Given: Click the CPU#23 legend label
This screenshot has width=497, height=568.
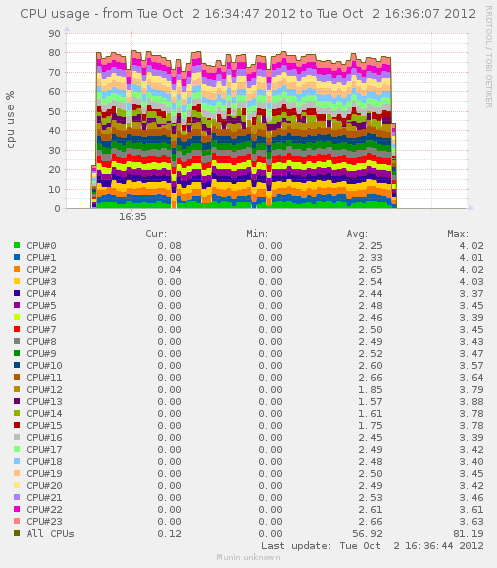Looking at the screenshot, I should tap(44, 521).
